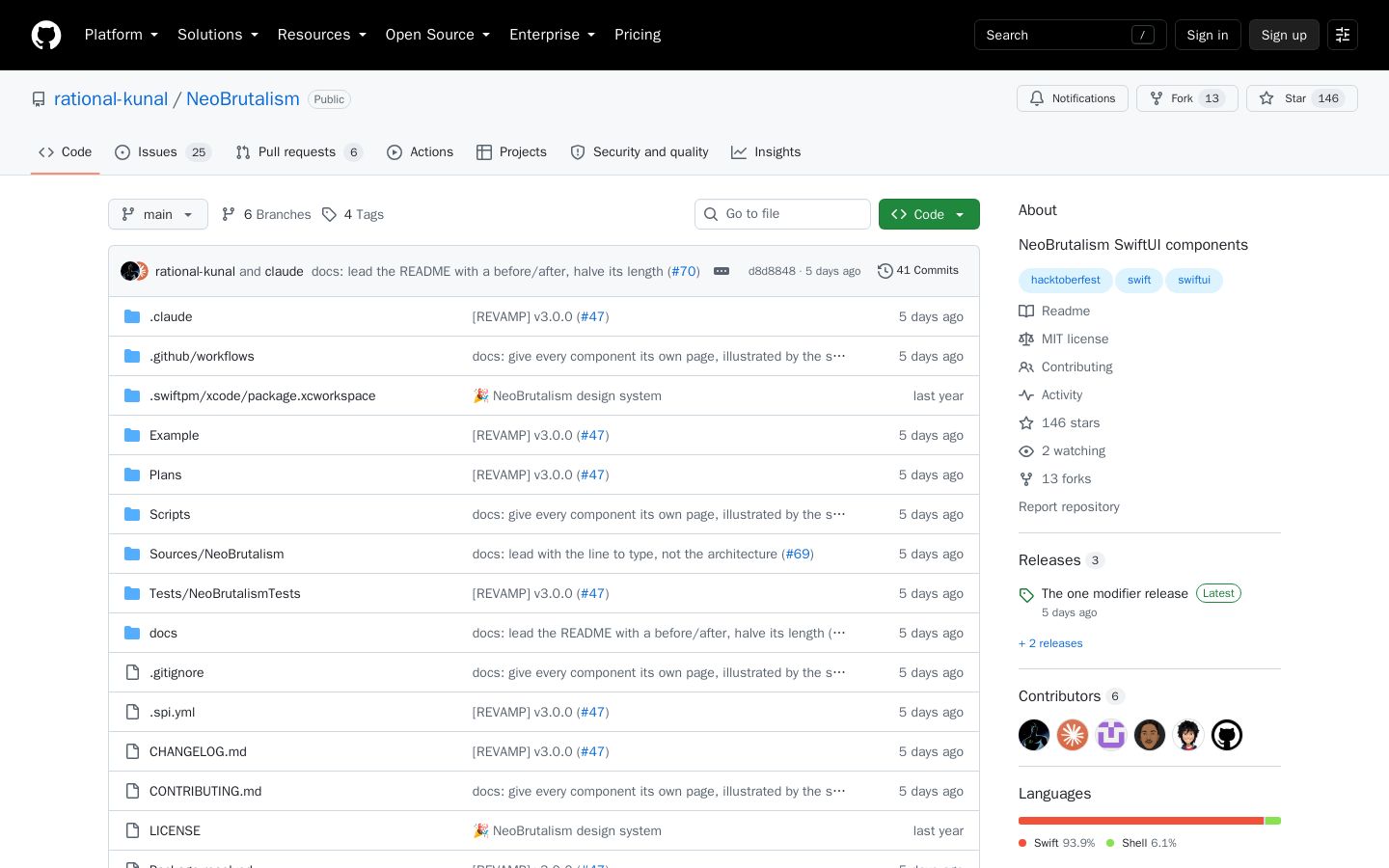Switch to the Security and quality tab
1389x868 pixels.
click(x=640, y=152)
